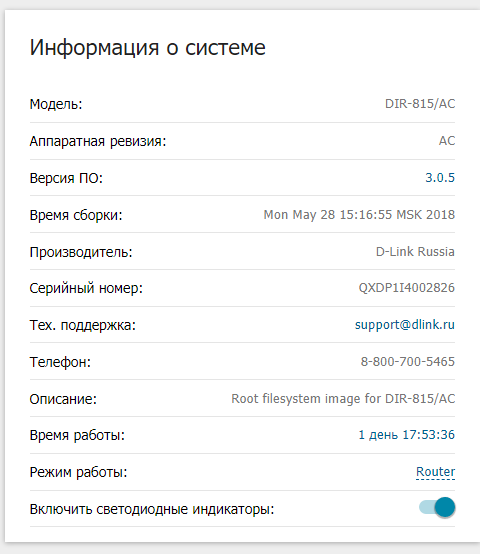Click the Информация о системе heading

(x=147, y=47)
